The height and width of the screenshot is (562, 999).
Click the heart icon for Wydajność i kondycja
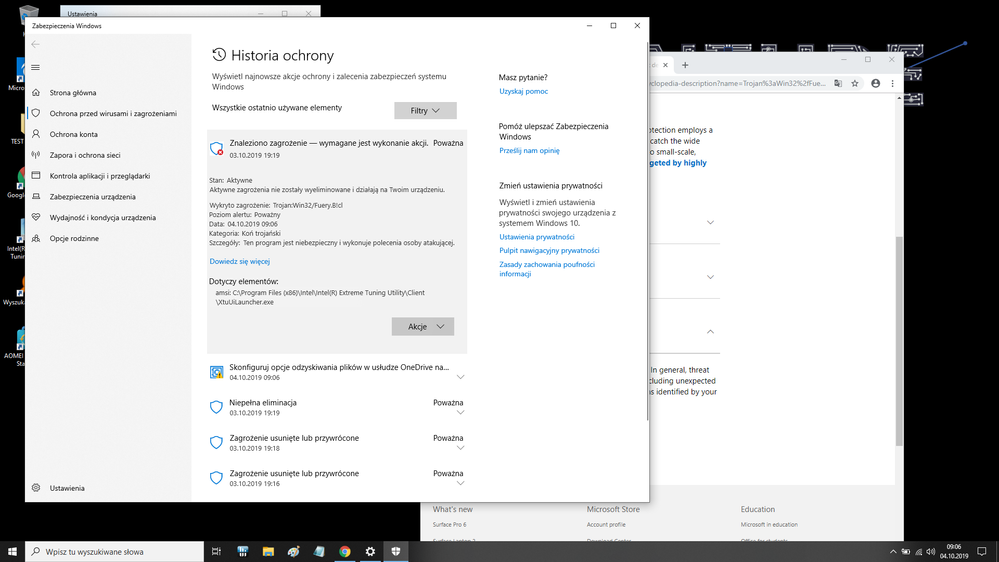pyautogui.click(x=36, y=217)
